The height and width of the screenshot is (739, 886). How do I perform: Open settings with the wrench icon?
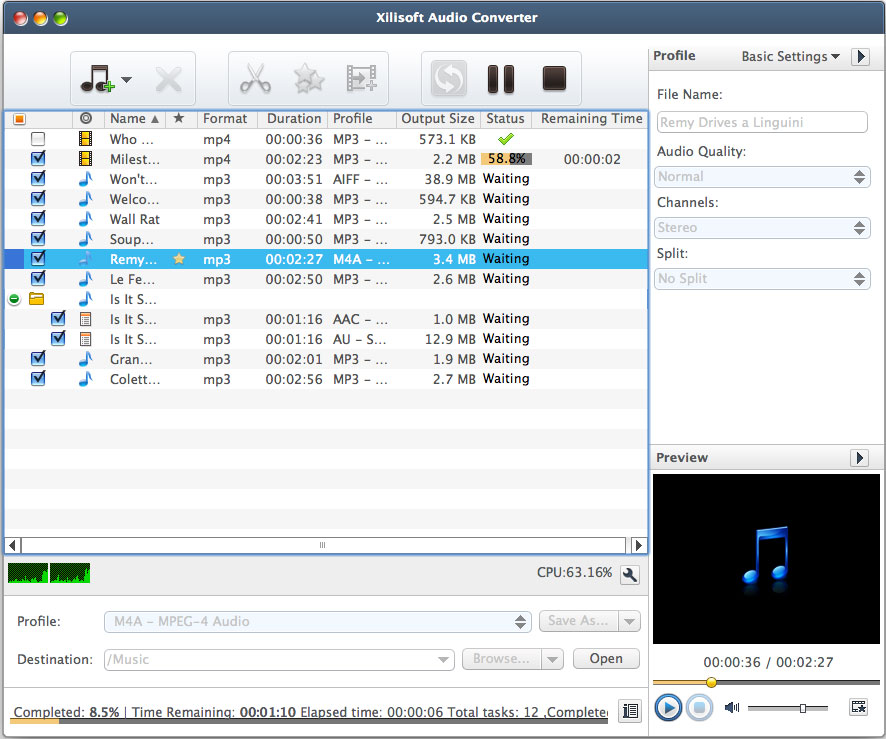click(x=629, y=574)
